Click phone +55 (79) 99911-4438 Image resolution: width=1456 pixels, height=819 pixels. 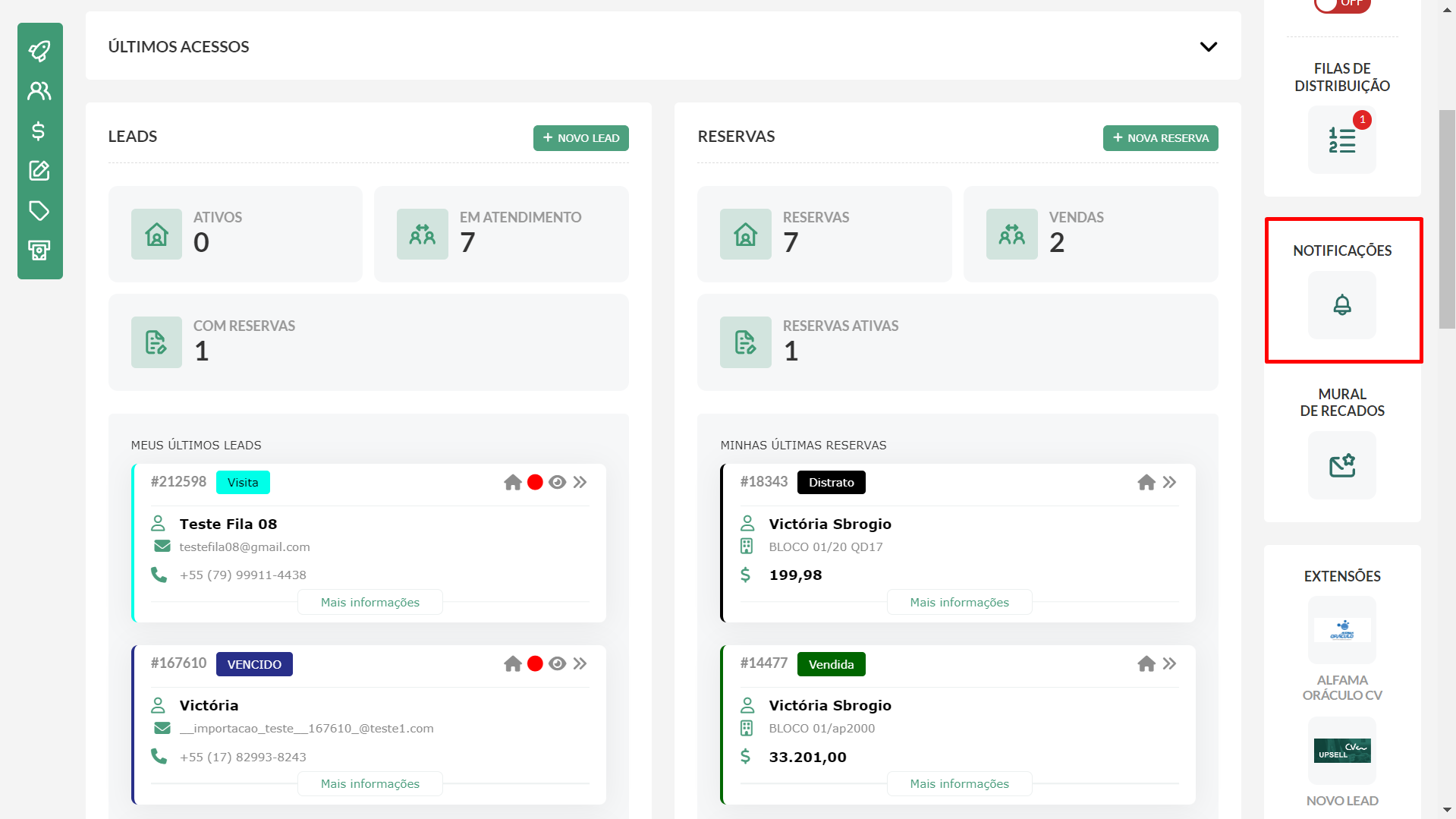point(243,575)
